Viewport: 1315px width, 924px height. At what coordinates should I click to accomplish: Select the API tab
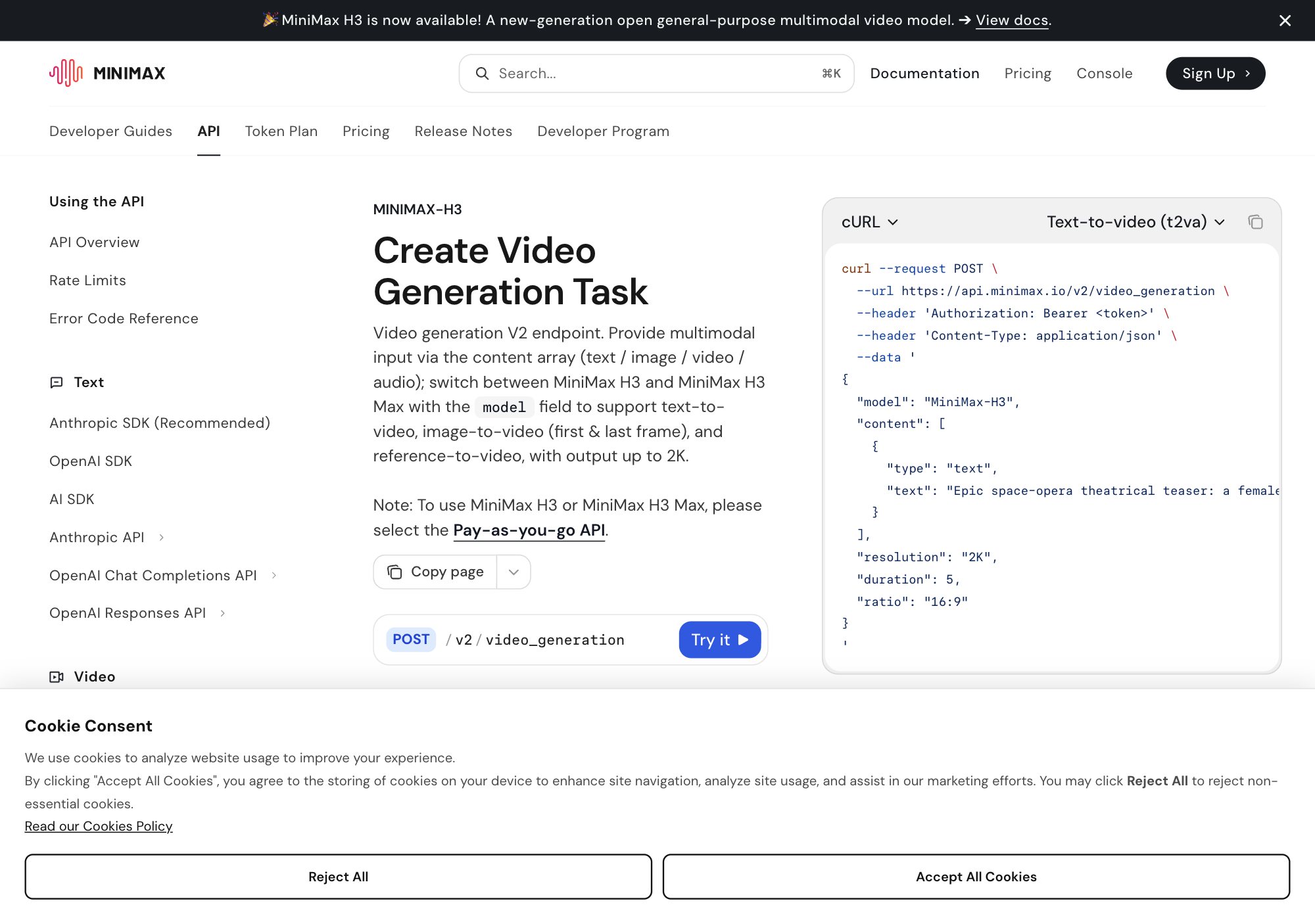pyautogui.click(x=208, y=131)
